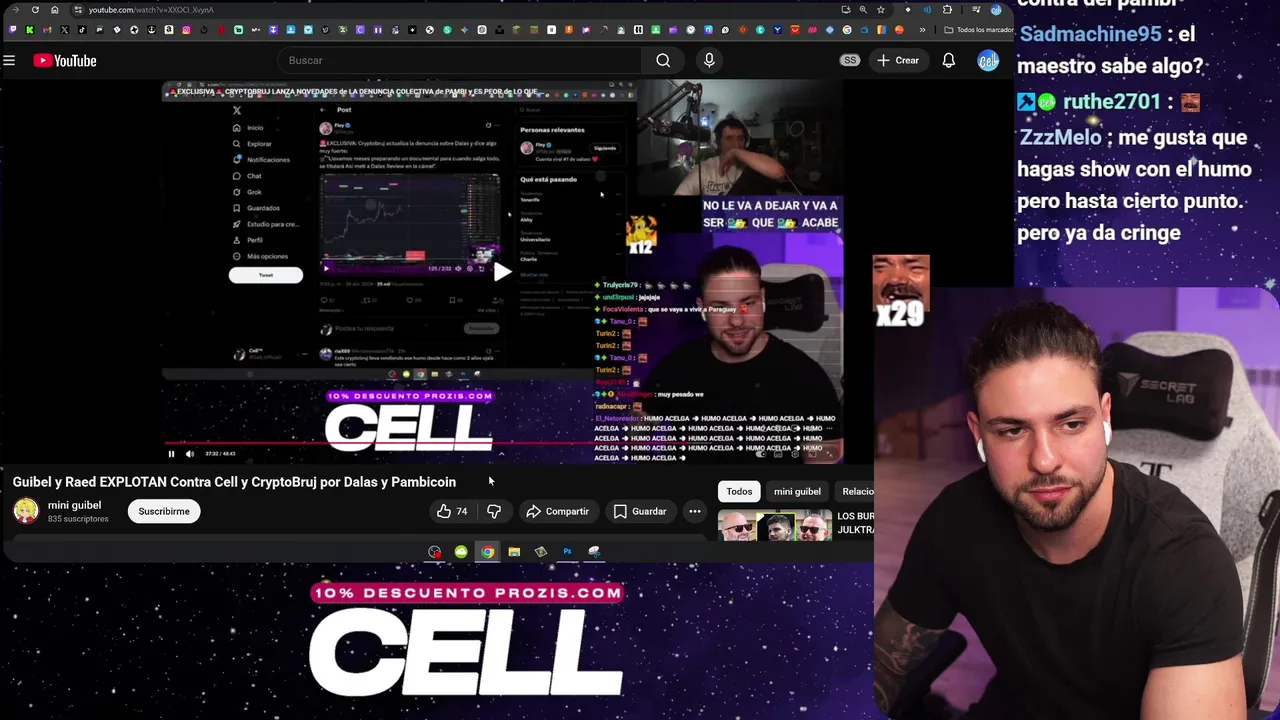The height and width of the screenshot is (720, 1280).
Task: Go to the browser home page
Action: coord(54,10)
